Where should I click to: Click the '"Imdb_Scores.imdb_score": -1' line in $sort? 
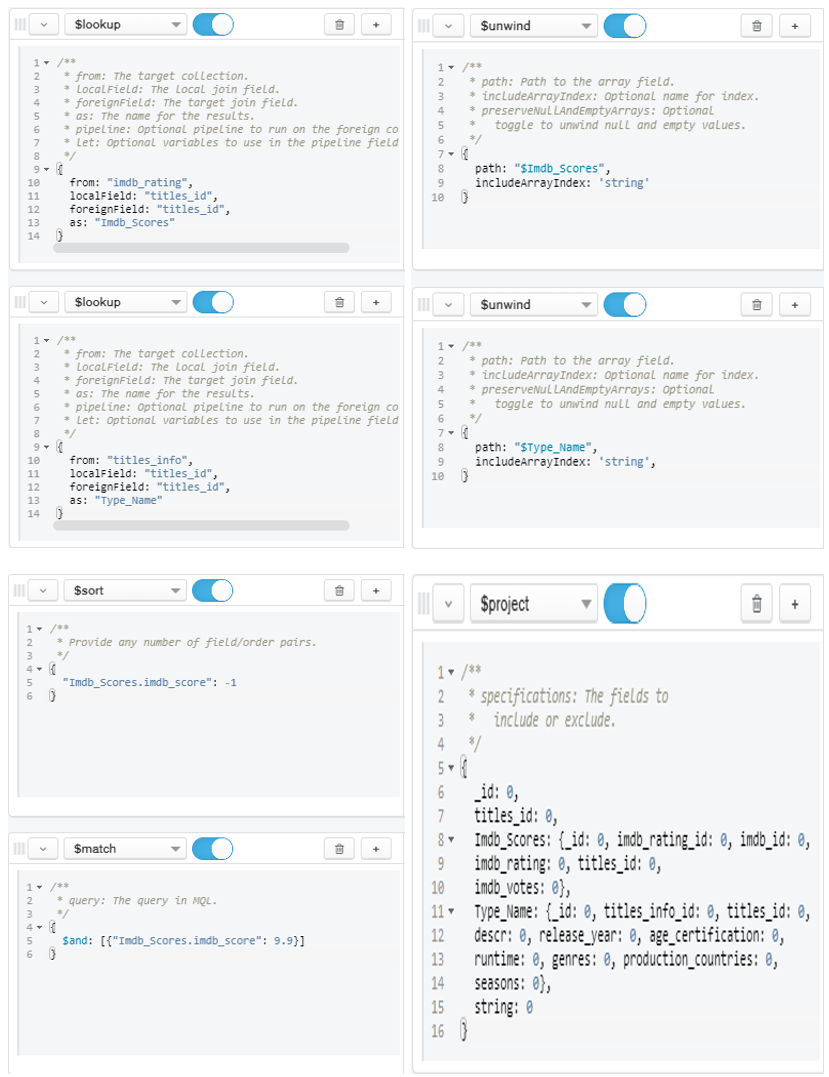(x=150, y=682)
